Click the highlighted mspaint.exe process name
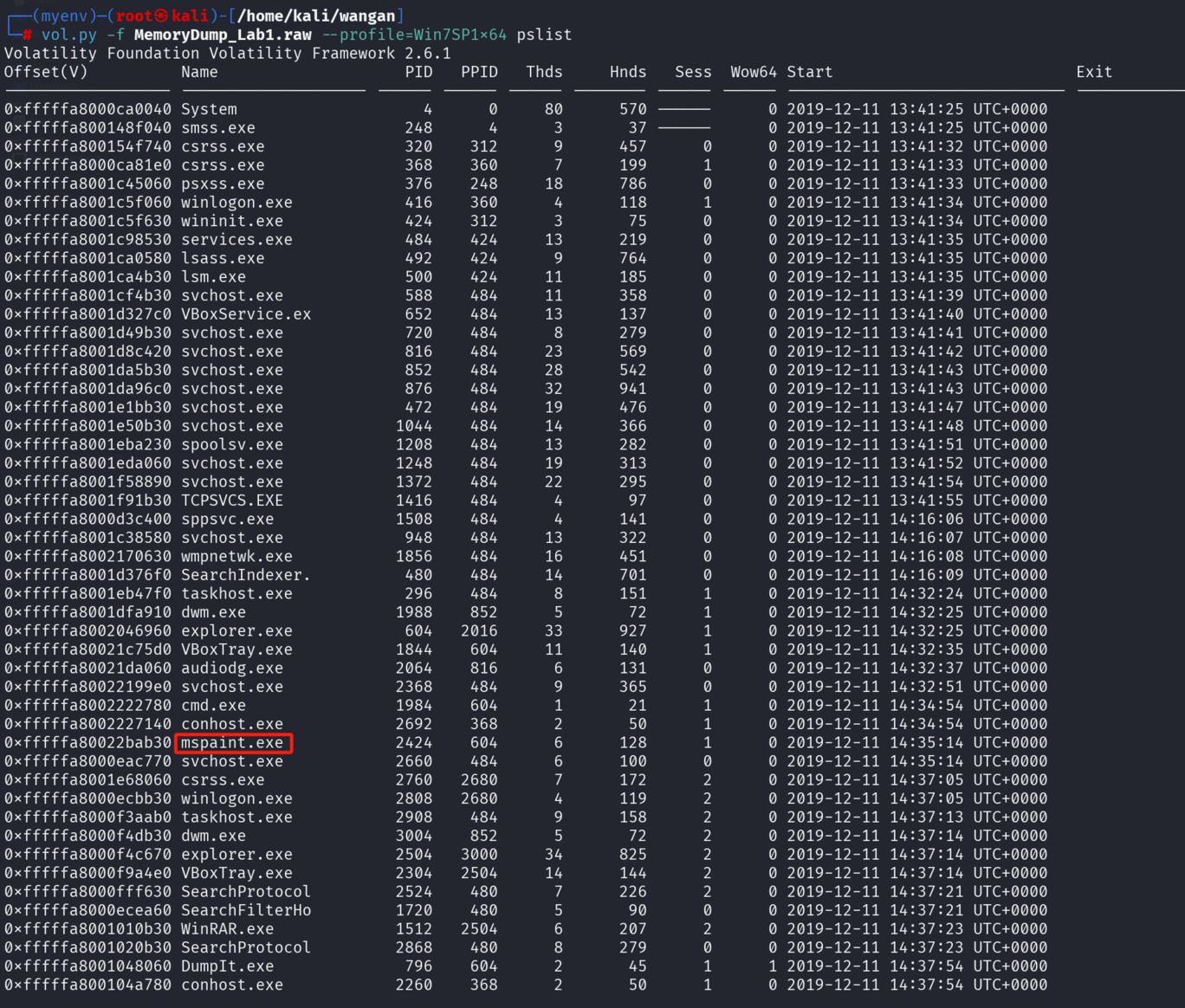1185x1008 pixels. 232,743
